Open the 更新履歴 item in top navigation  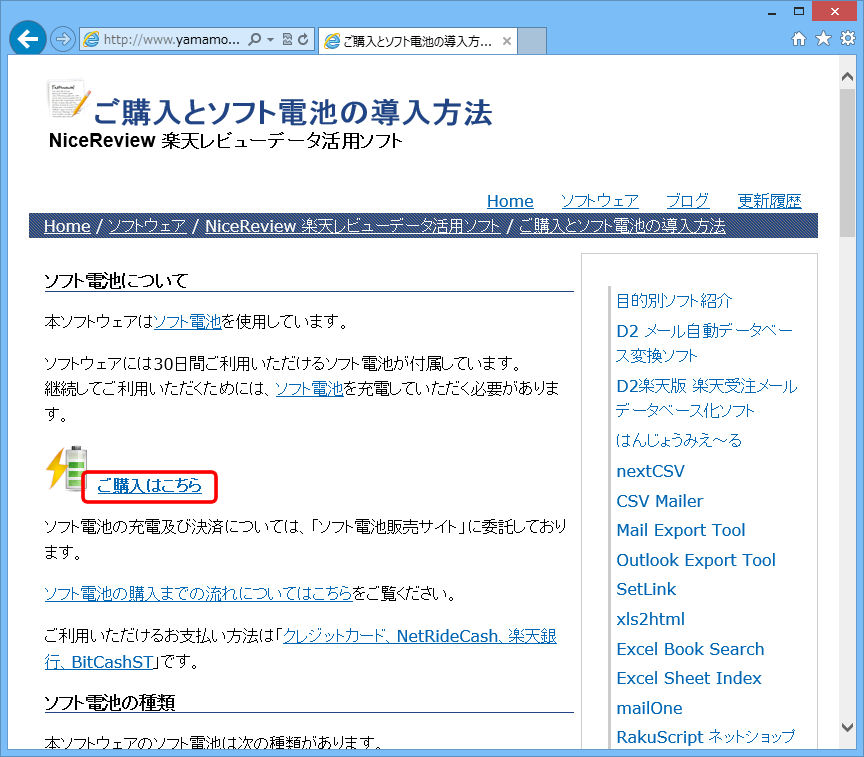(x=769, y=200)
